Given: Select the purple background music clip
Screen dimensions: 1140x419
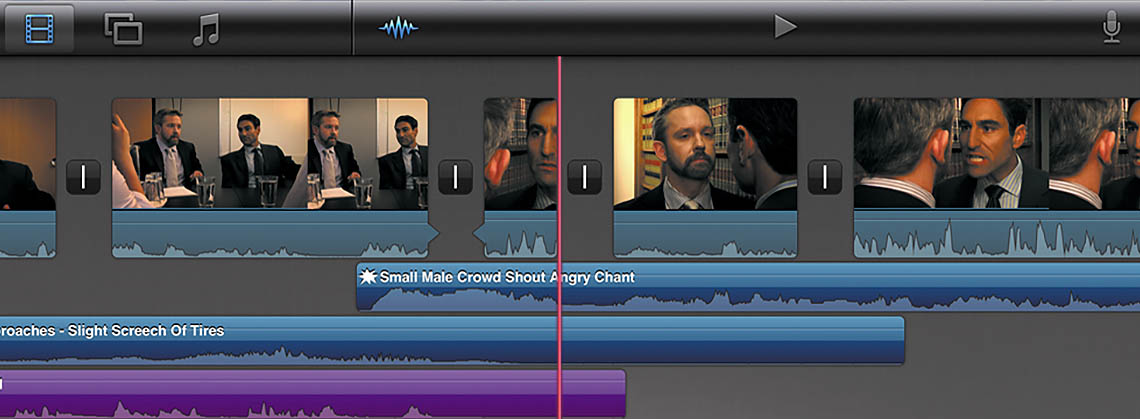Looking at the screenshot, I should (x=313, y=394).
